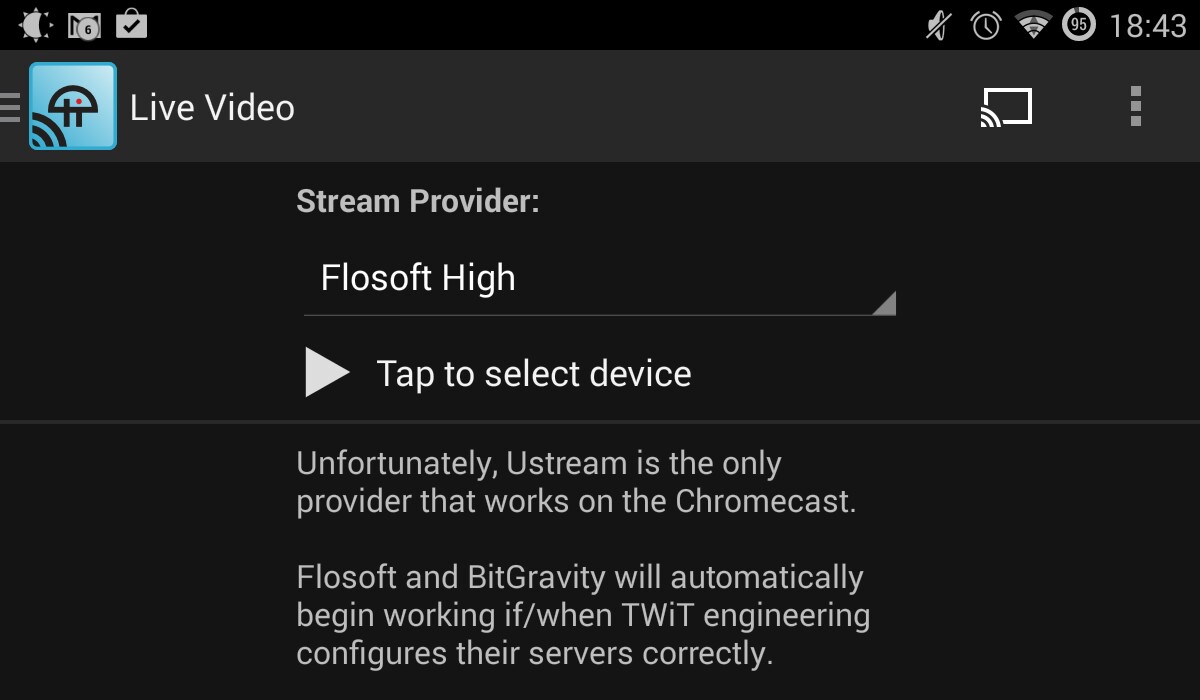Tap the shopping bag checkmark notification icon
The image size is (1200, 700).
(x=132, y=23)
